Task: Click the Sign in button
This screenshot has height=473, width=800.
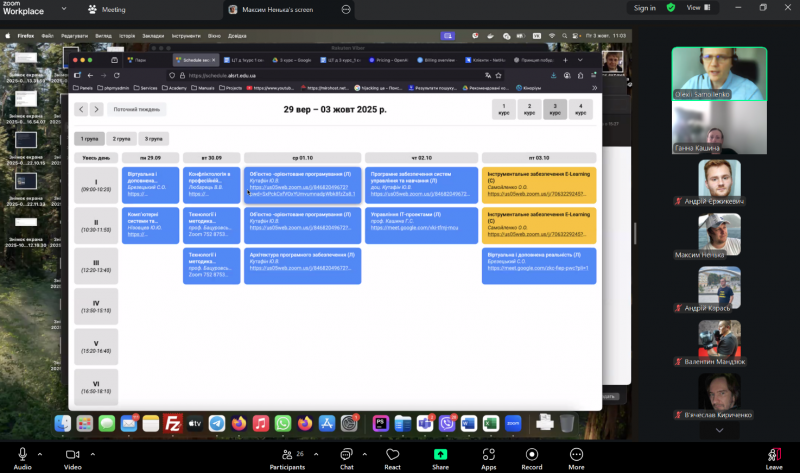Action: (x=645, y=8)
